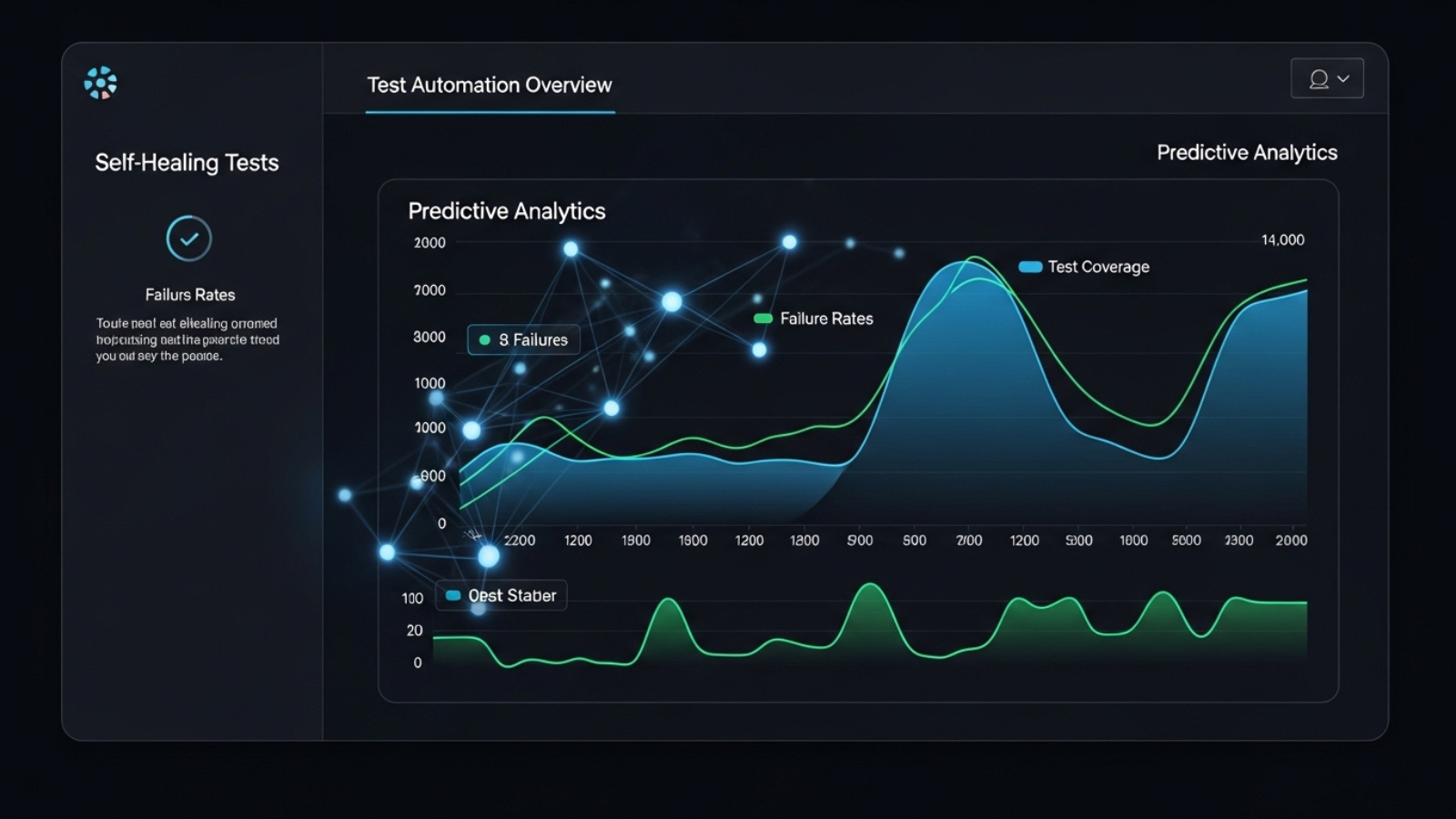Open the 8 Failures badge dropdown
The height and width of the screenshot is (819, 1456).
[523, 339]
